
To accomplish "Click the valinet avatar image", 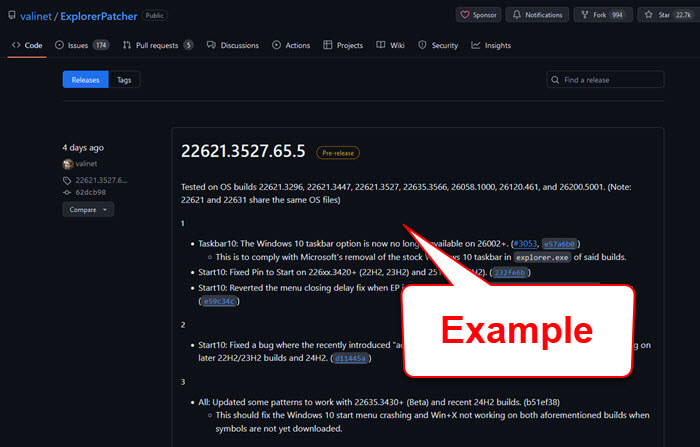I will 68,164.
